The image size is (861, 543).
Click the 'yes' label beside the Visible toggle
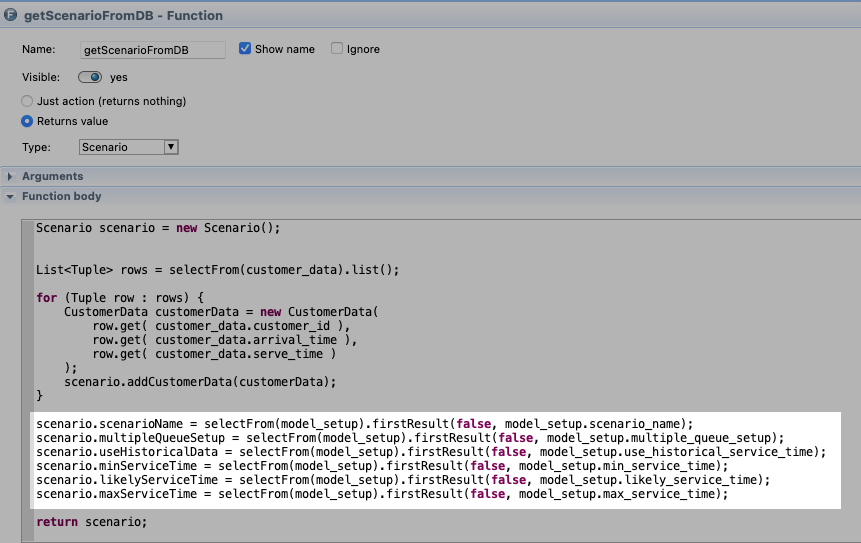(119, 77)
